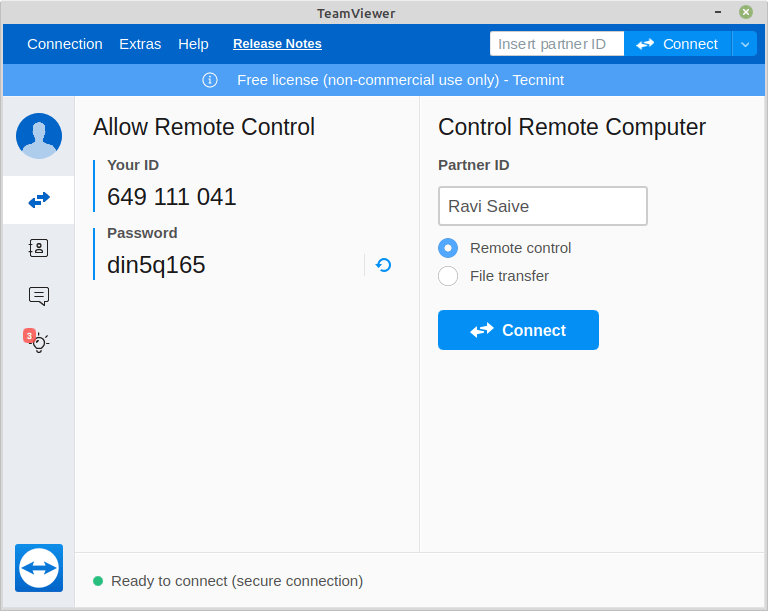The height and width of the screenshot is (611, 768).
Task: Click the large blue Connect button
Action: point(518,330)
